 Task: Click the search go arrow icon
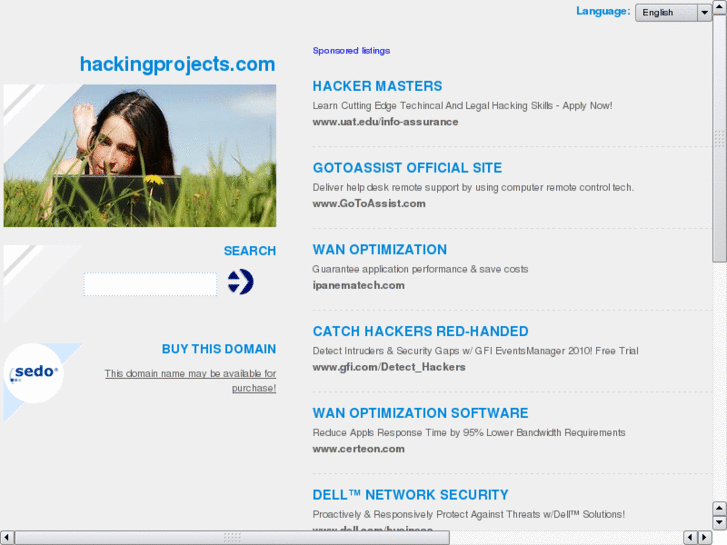tap(240, 282)
